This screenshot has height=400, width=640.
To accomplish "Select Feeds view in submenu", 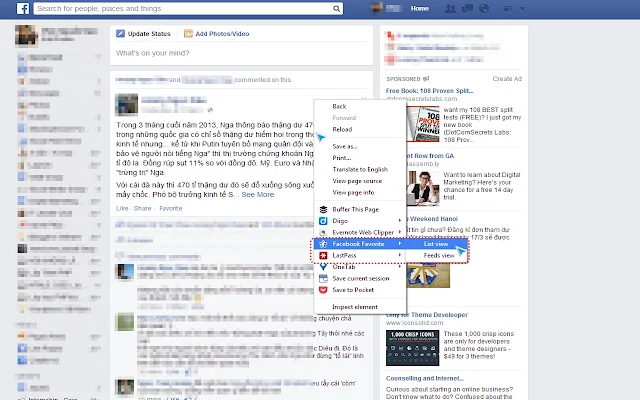I will pyautogui.click(x=439, y=255).
